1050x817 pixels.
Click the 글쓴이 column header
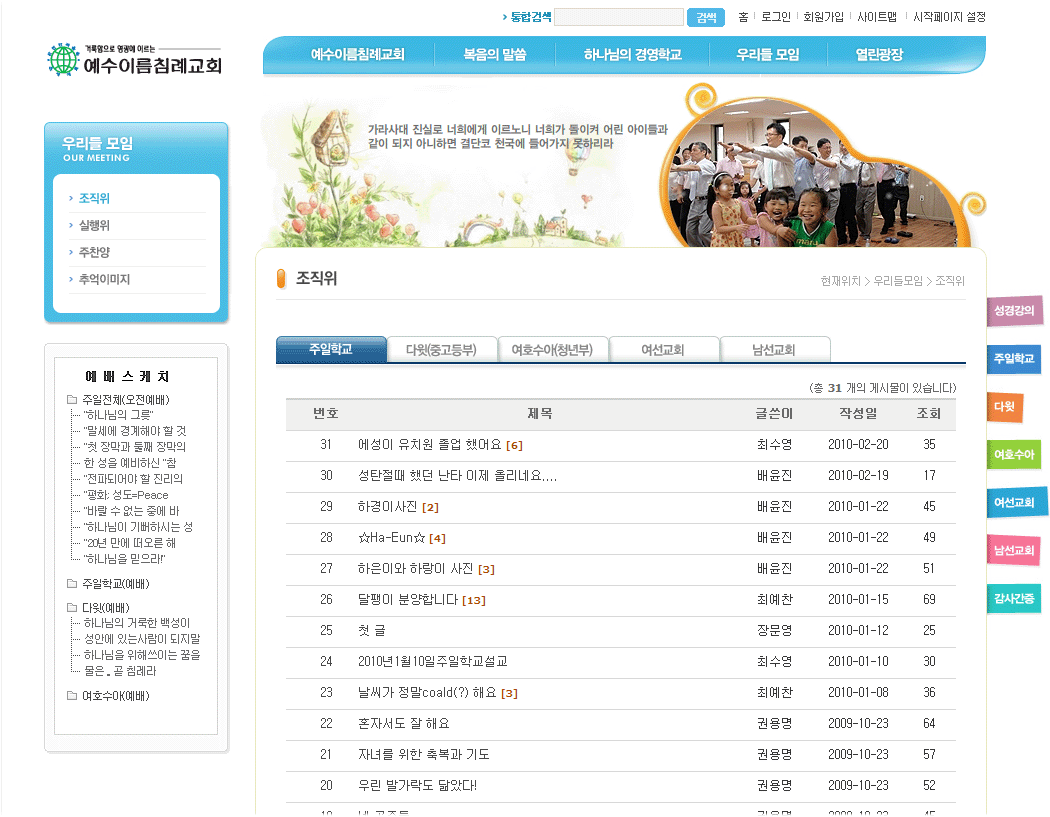[x=774, y=414]
